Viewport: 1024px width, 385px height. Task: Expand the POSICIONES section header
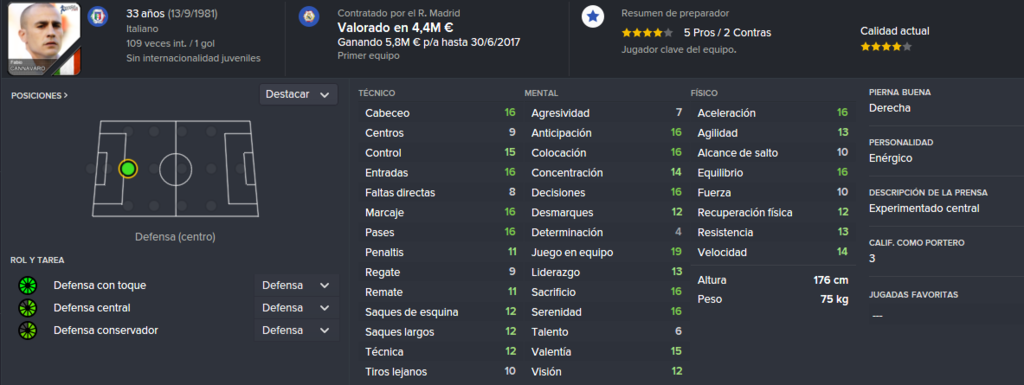tap(39, 95)
